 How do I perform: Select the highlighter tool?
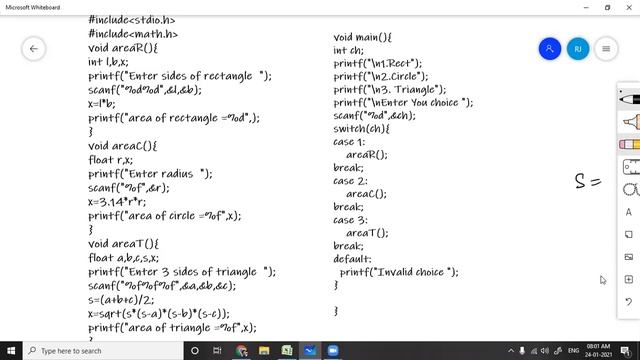point(631,122)
